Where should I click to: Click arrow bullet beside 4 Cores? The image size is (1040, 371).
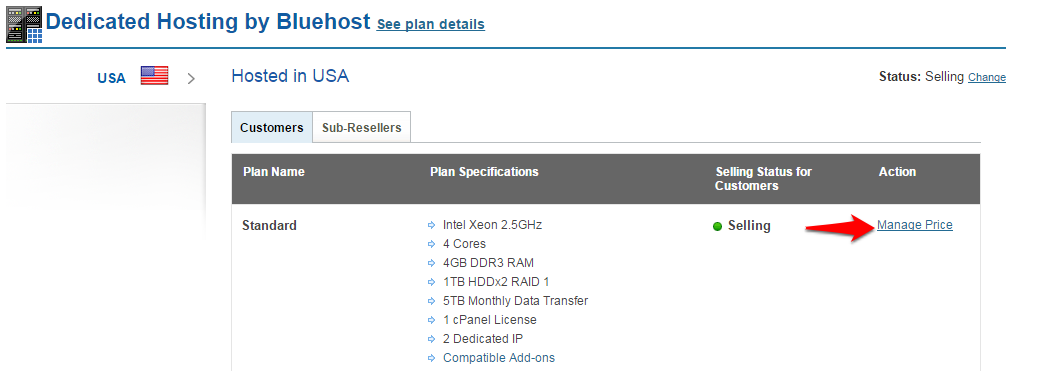(x=432, y=244)
